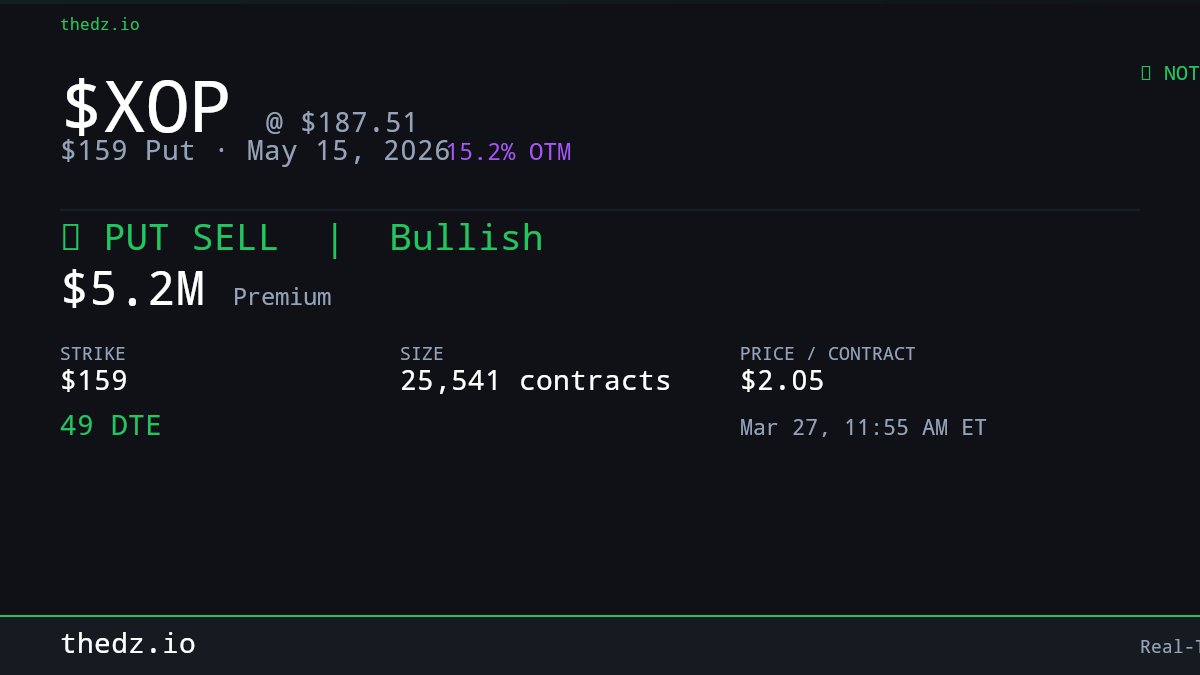Click the icon before PUT SELL

70,238
